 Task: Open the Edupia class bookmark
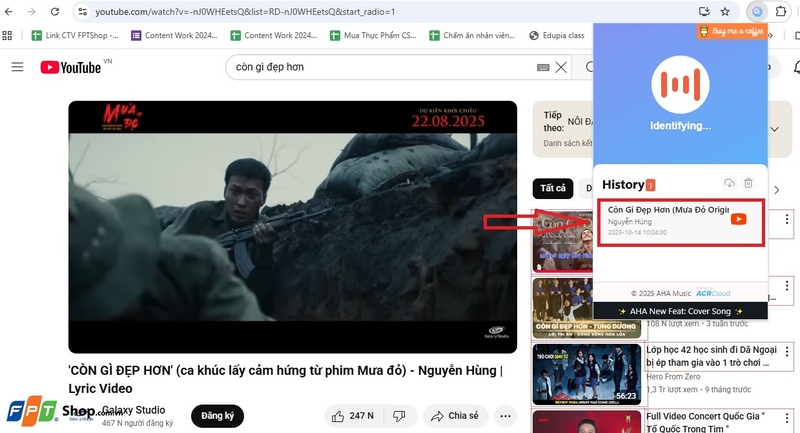pos(557,35)
